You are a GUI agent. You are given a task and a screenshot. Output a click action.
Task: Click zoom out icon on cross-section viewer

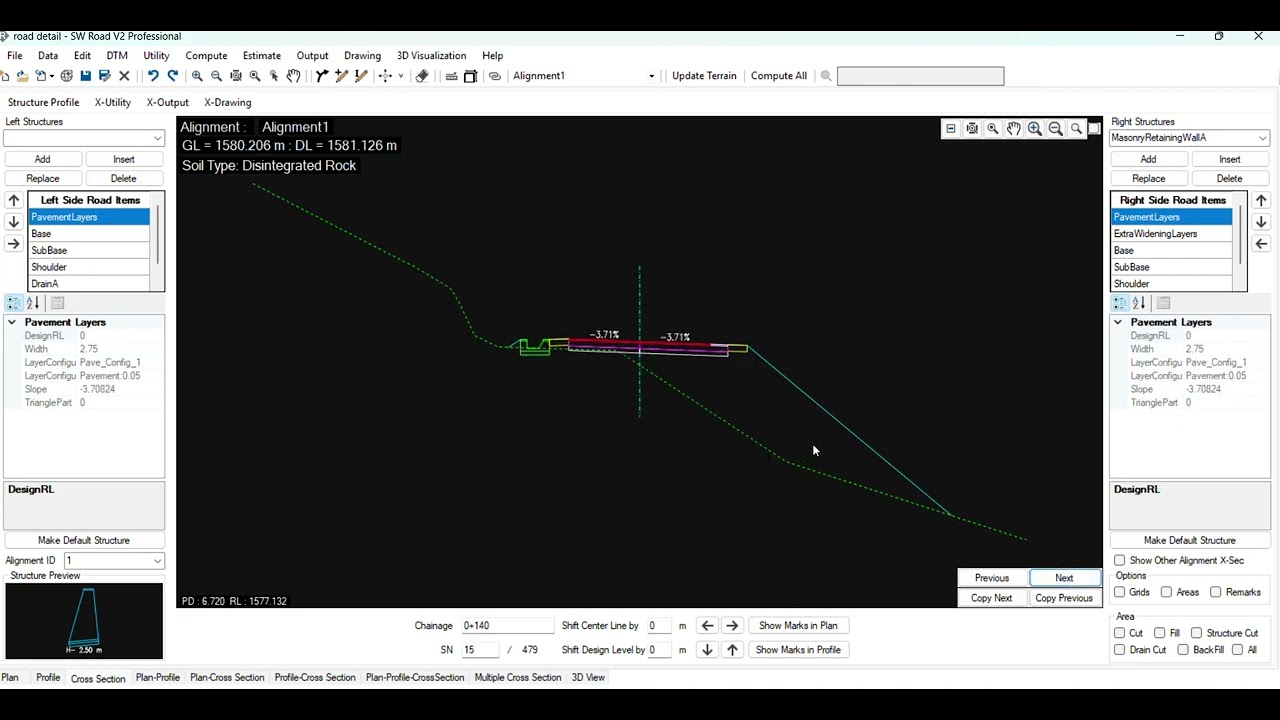(x=1055, y=129)
